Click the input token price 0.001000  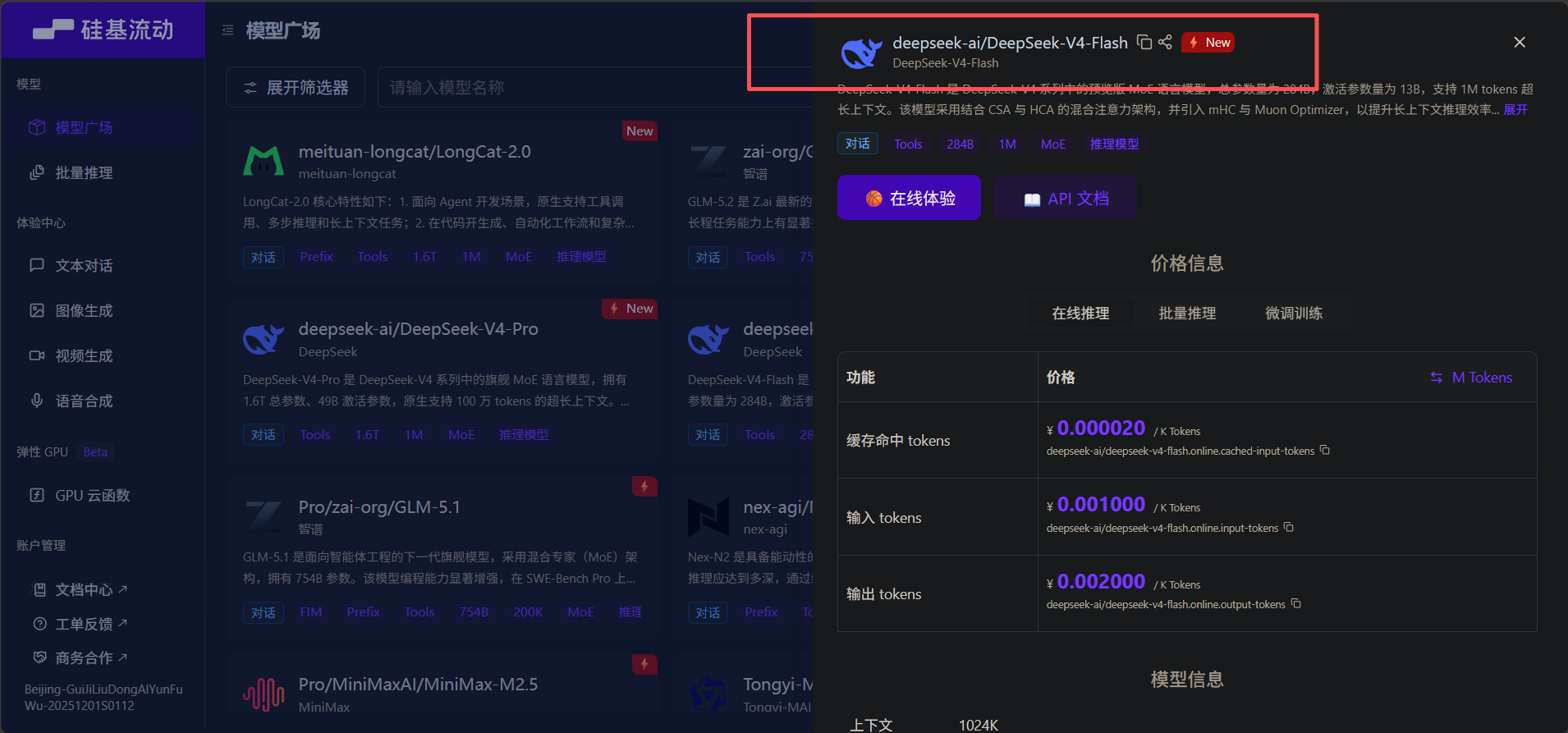(1101, 504)
